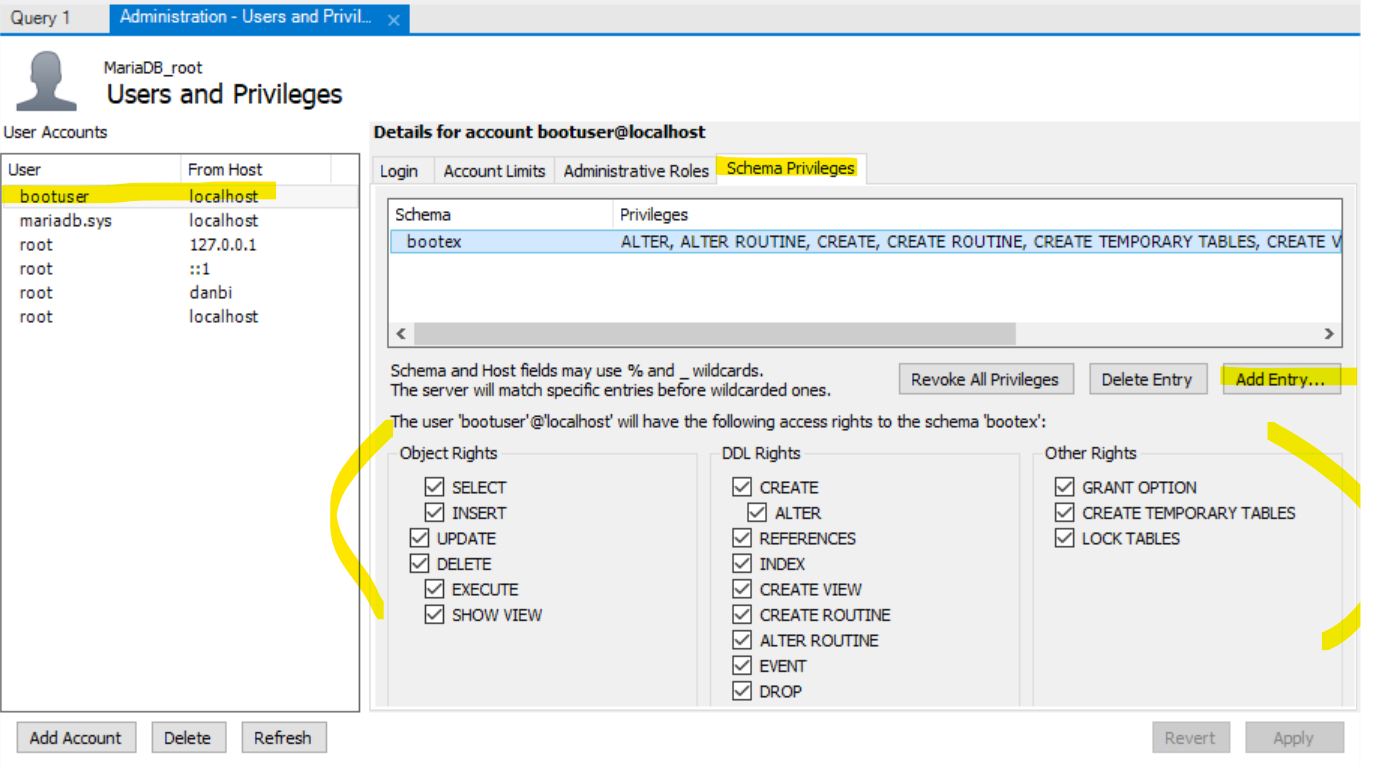Select the Schema Privileges tab
This screenshot has width=1392, height=766.
(x=791, y=168)
